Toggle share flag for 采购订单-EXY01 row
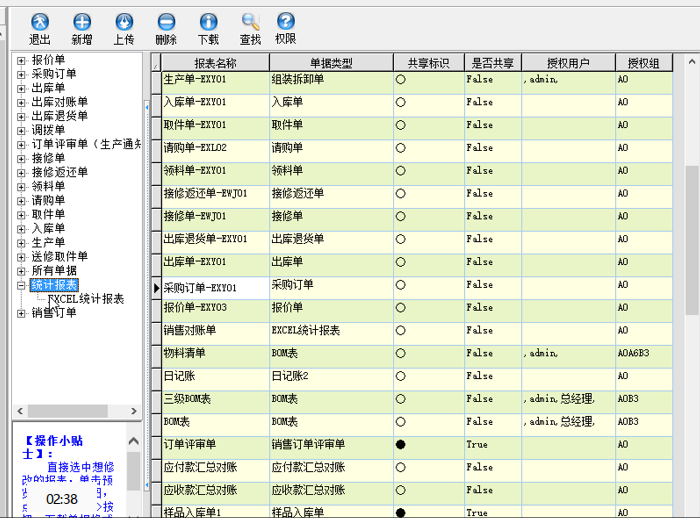700x518 pixels. click(400, 285)
